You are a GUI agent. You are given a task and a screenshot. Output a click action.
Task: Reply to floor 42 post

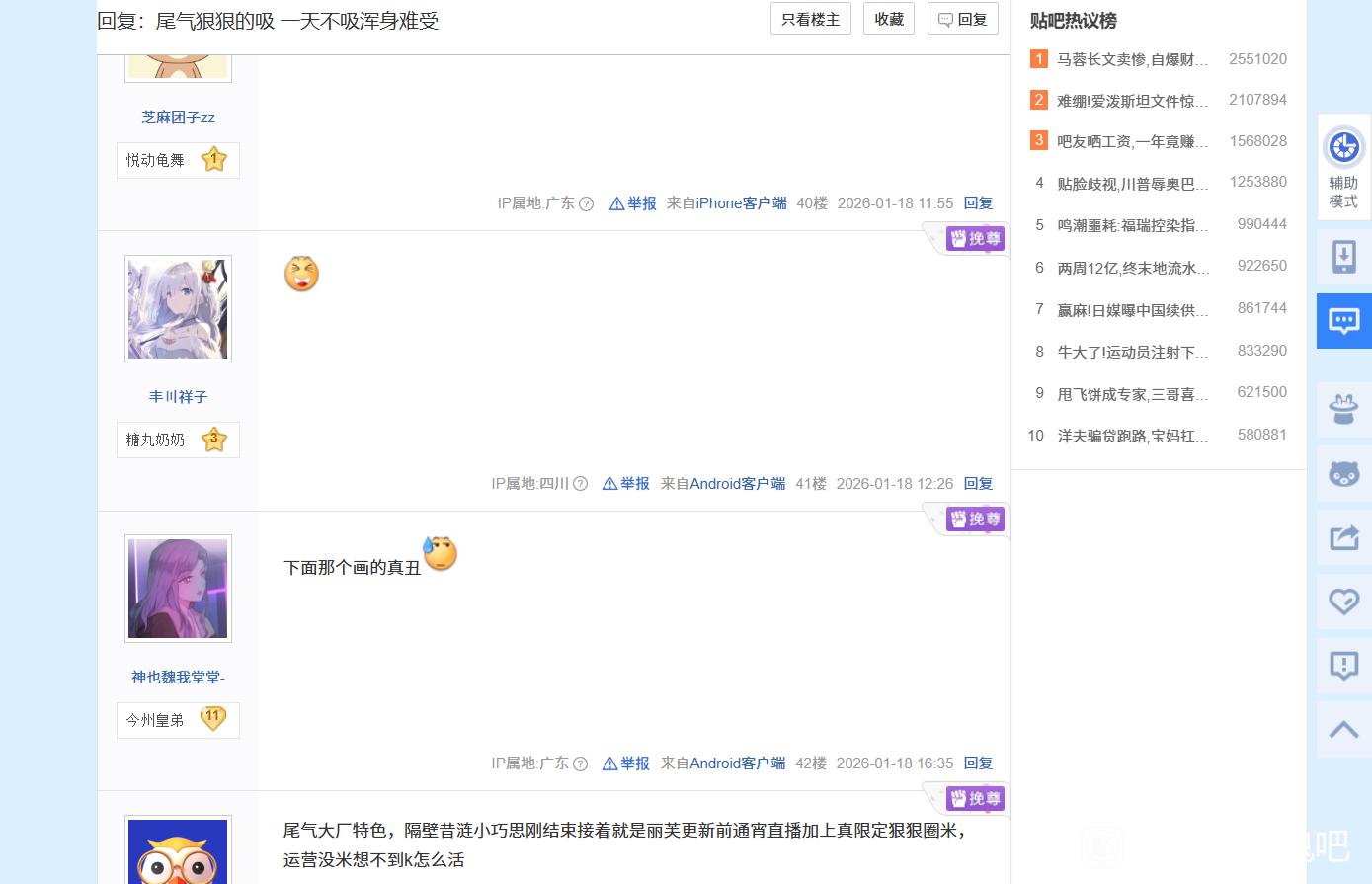978,763
